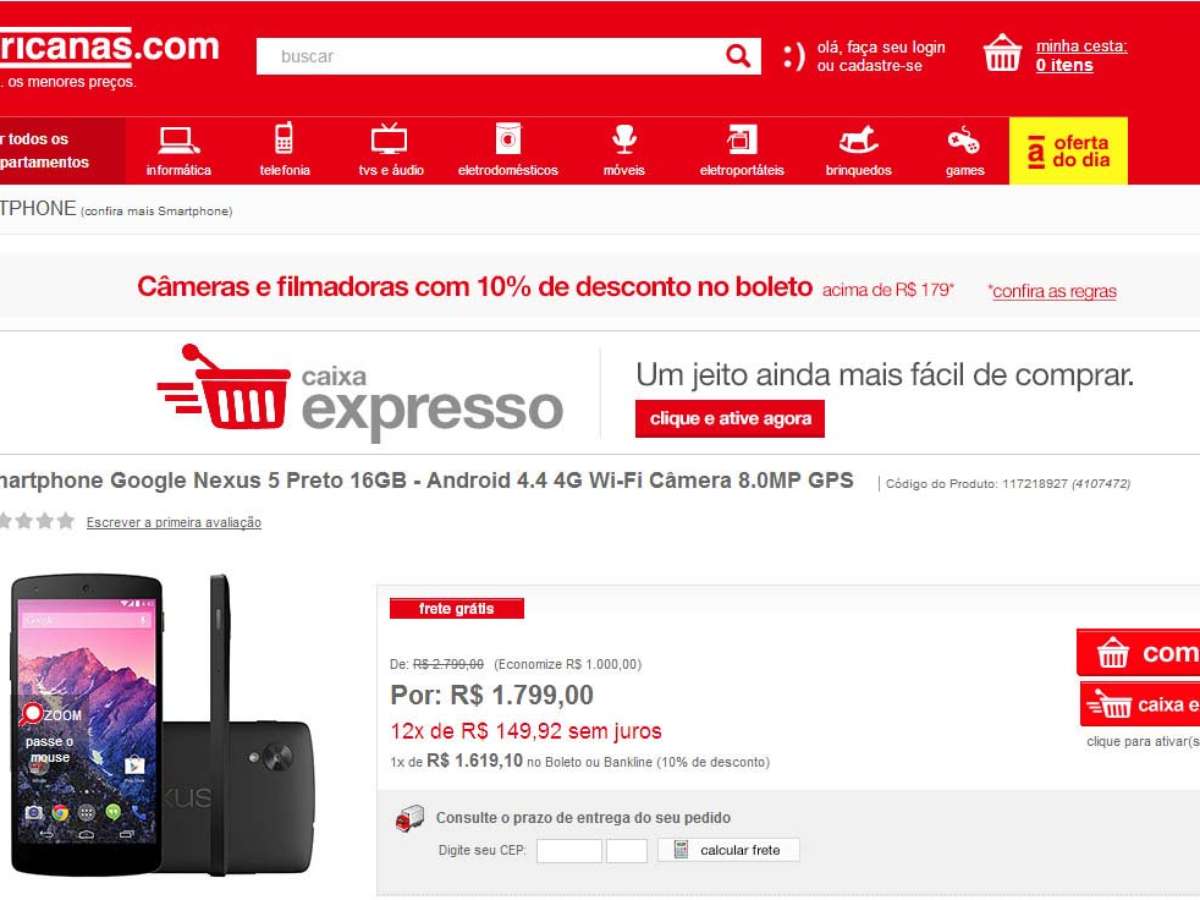Open the eletroportáteis category
1200x900 pixels.
(742, 151)
